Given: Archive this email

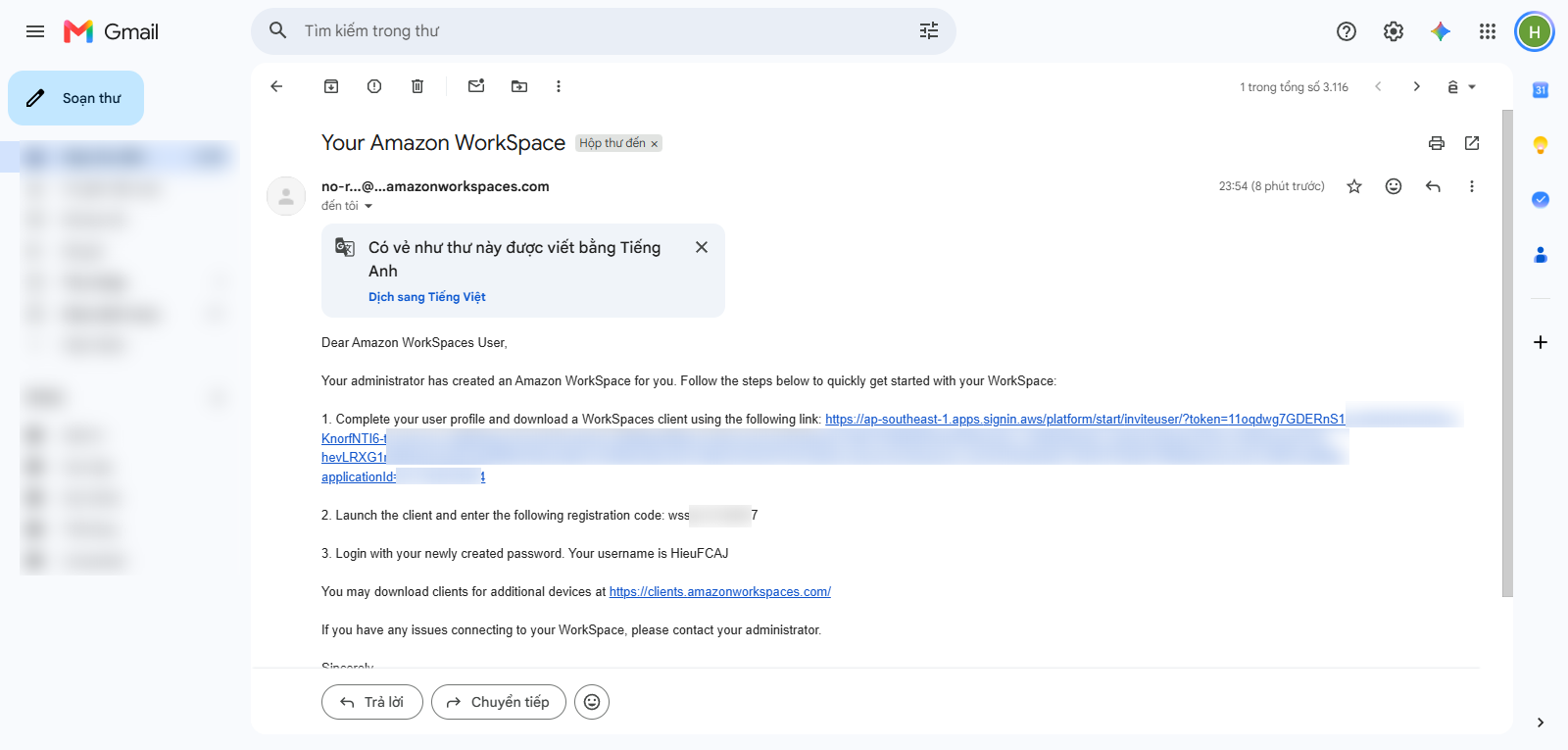Looking at the screenshot, I should pos(331,86).
